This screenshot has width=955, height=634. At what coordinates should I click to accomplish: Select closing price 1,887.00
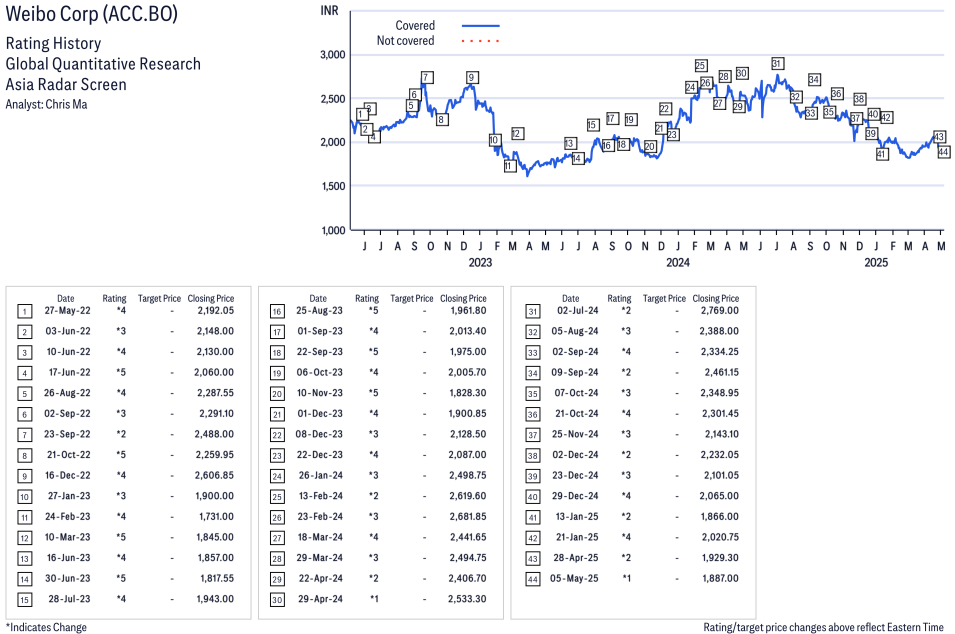[721, 579]
